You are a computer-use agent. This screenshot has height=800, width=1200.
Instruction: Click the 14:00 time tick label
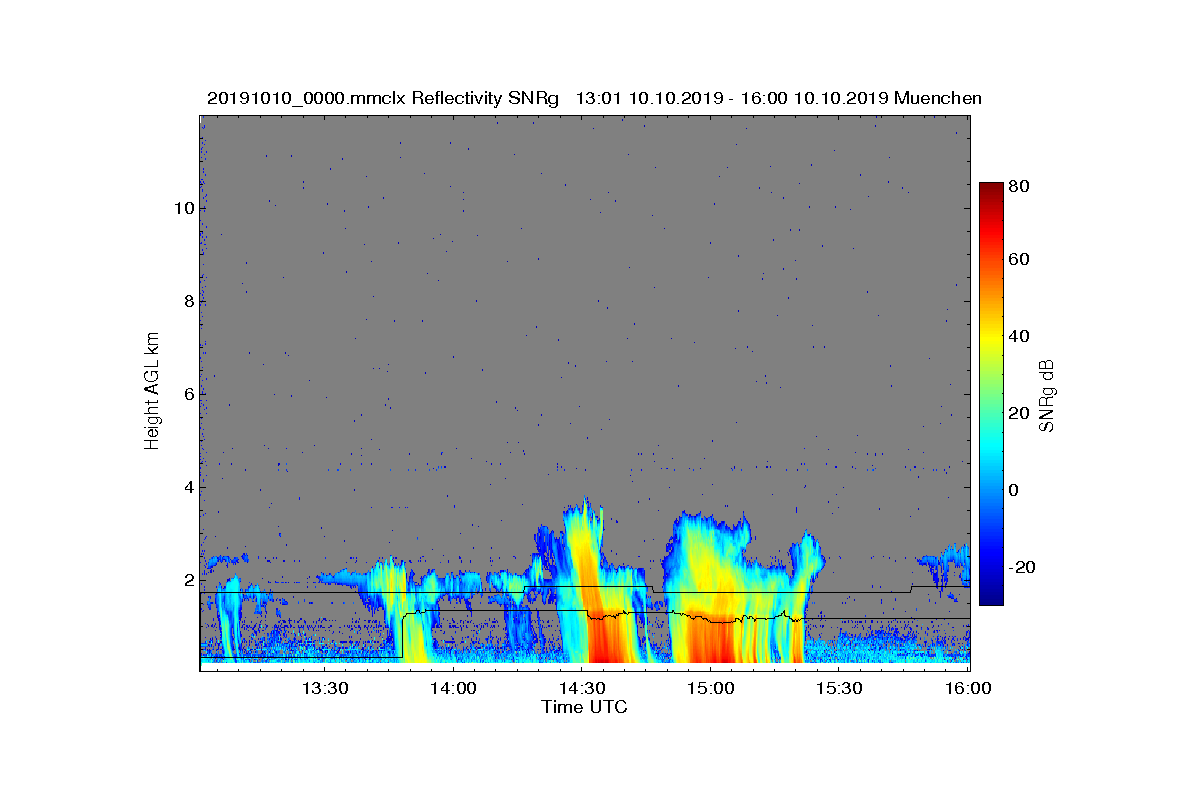point(454,689)
